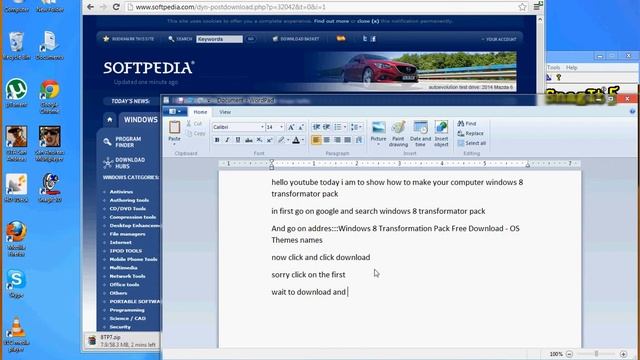Open the font size 14 dropdown

pyautogui.click(x=281, y=127)
